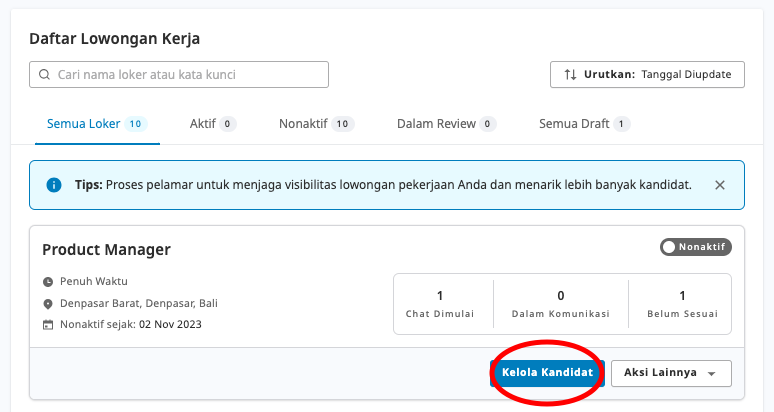Select the Semua Loker tab

point(96,124)
